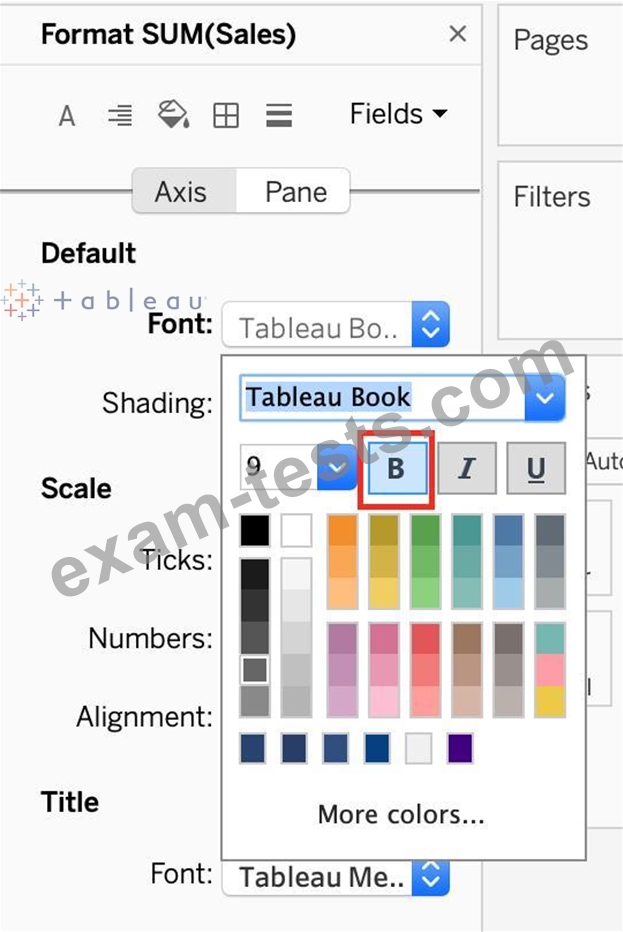Viewport: 623px width, 932px height.
Task: Open the Tableau Book font name dropdown
Action: point(545,397)
